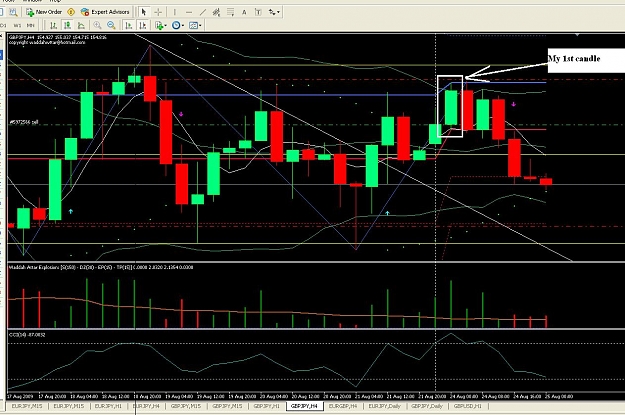The height and width of the screenshot is (415, 625).
Task: Switch to the GBPJPY,H1 chart tab
Action: tap(266, 406)
